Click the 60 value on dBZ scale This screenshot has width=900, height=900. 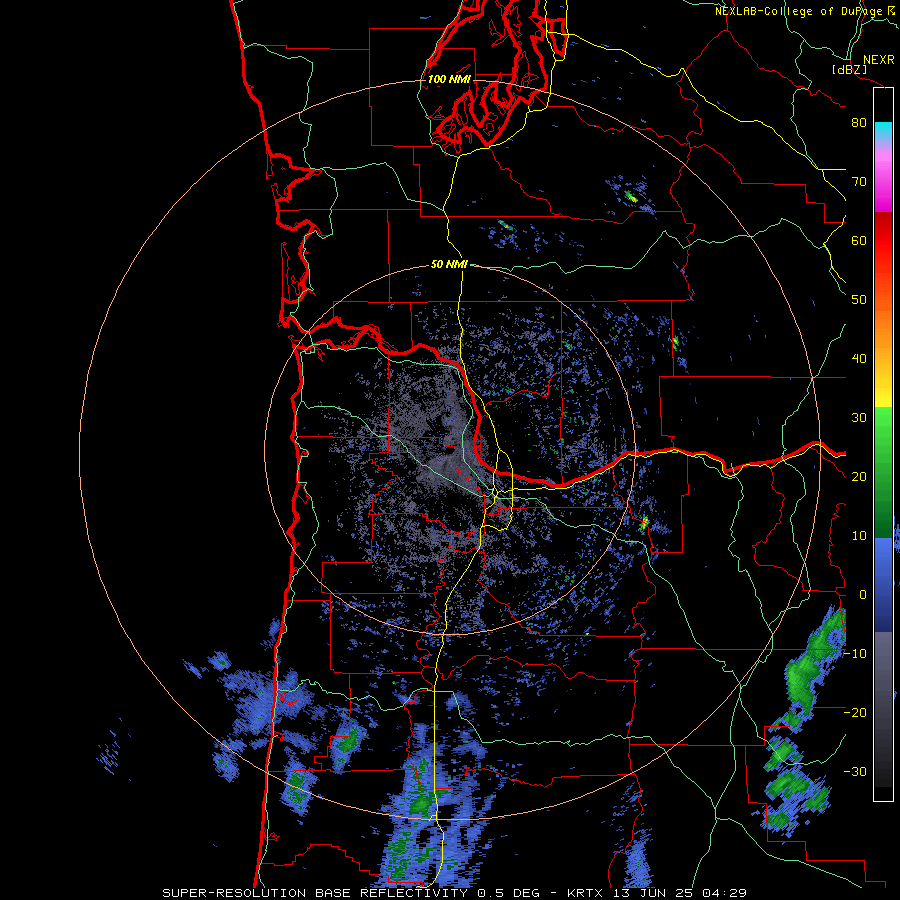coord(859,240)
